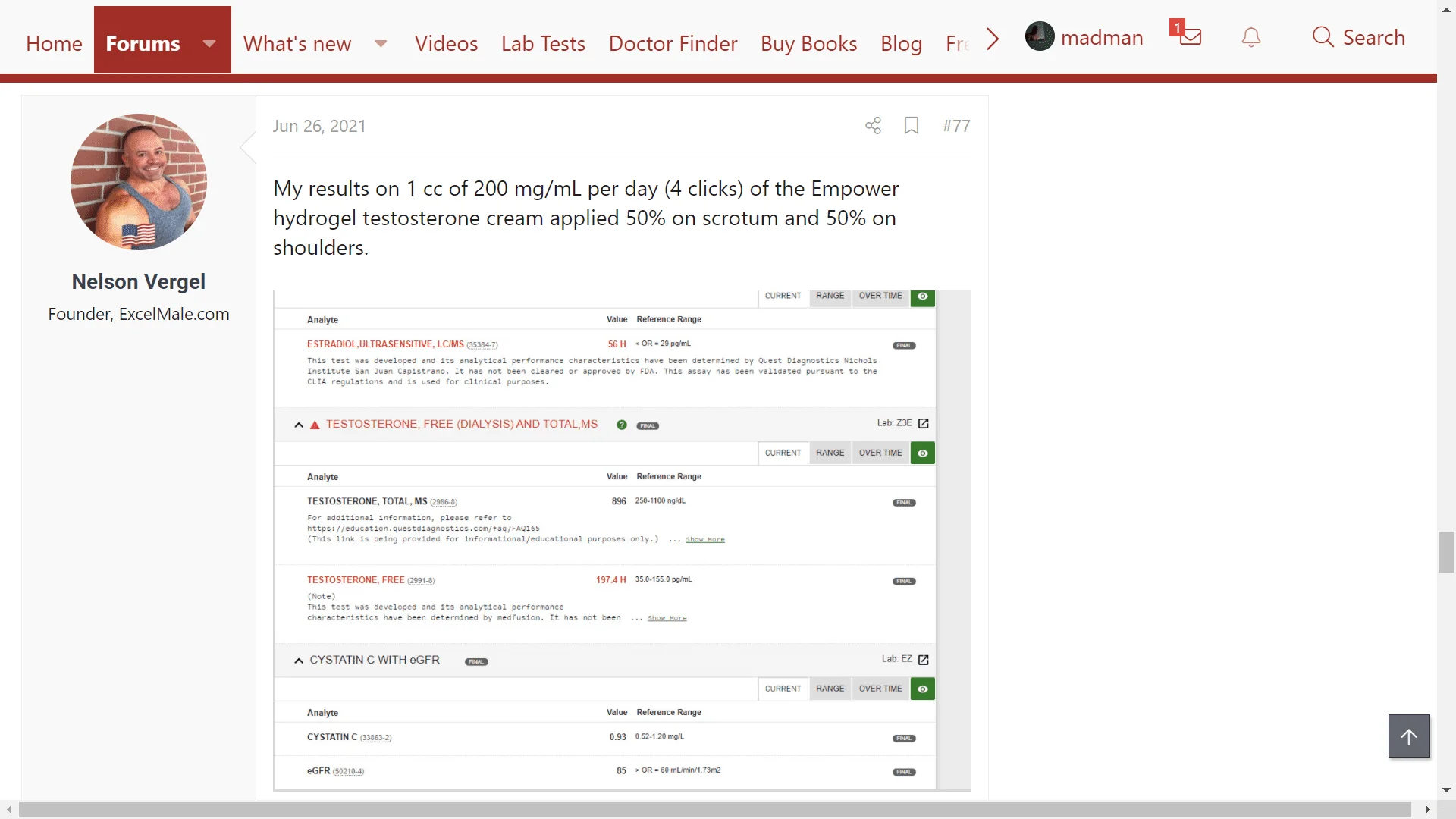Click the share icon on post #77
This screenshot has height=819, width=1456.
pyautogui.click(x=873, y=126)
